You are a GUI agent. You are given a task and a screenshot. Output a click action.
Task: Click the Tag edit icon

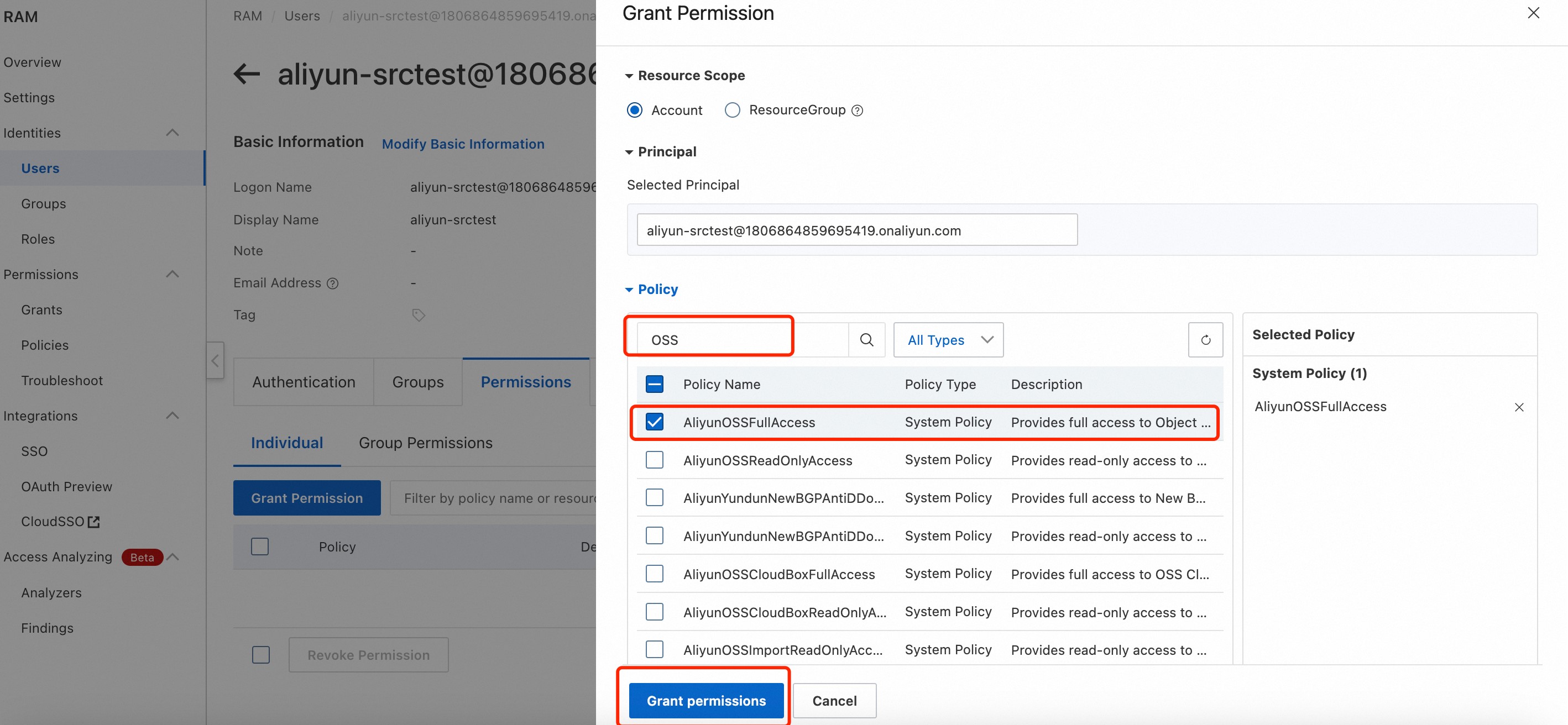pyautogui.click(x=418, y=314)
